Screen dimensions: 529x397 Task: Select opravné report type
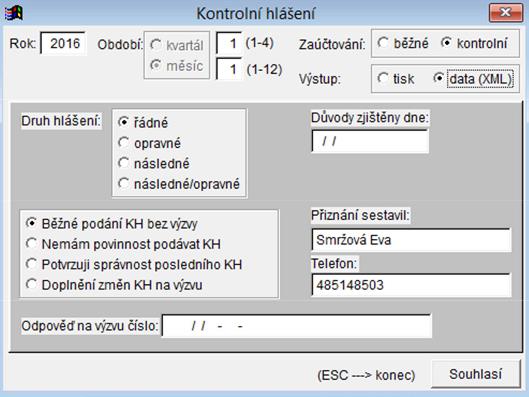click(149, 143)
